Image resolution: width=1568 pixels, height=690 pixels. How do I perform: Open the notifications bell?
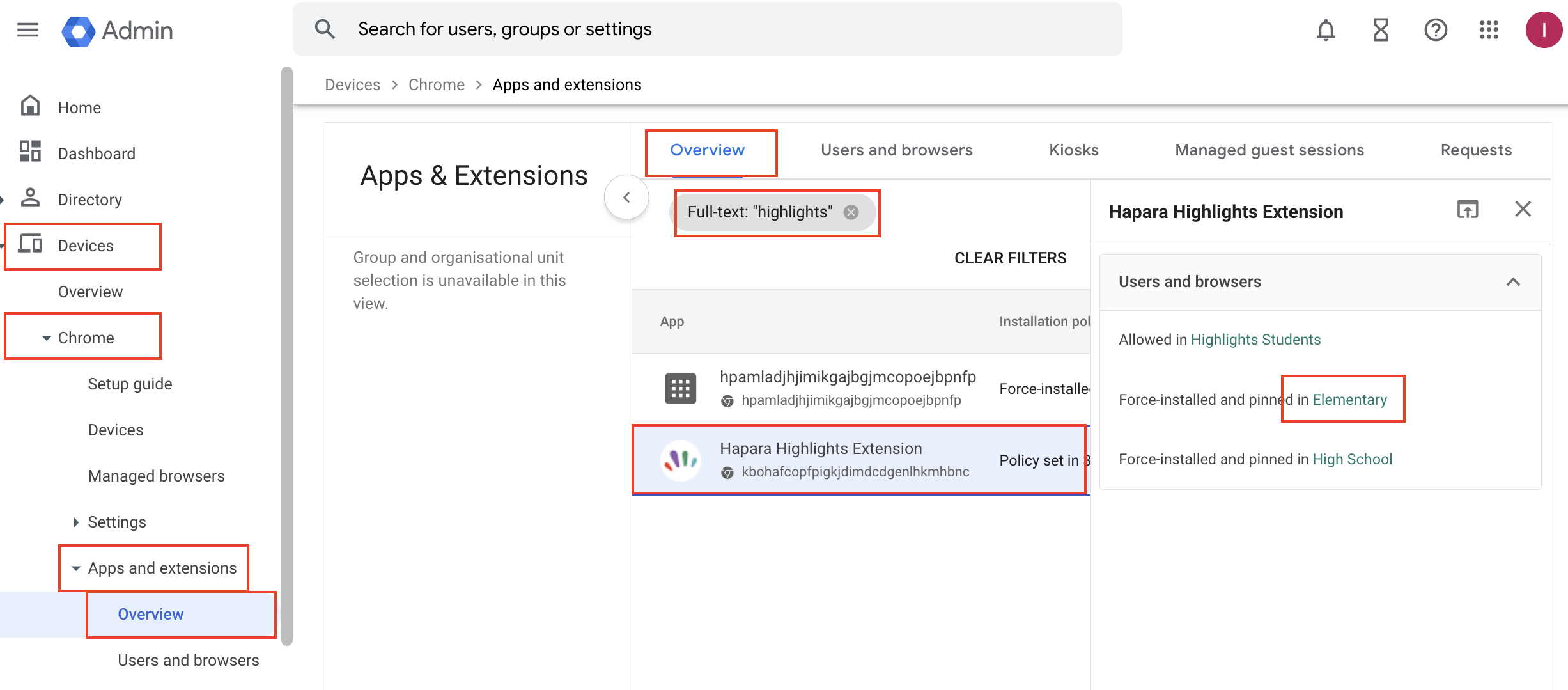pyautogui.click(x=1325, y=29)
